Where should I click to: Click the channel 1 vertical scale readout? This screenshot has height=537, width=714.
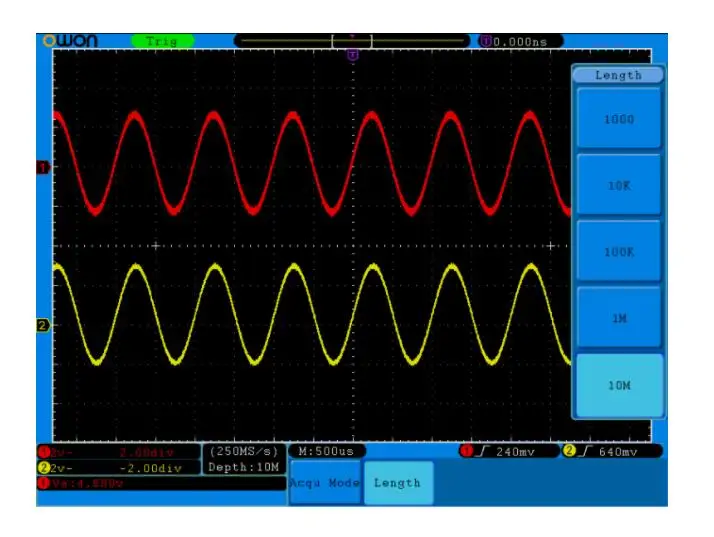pyautogui.click(x=118, y=452)
